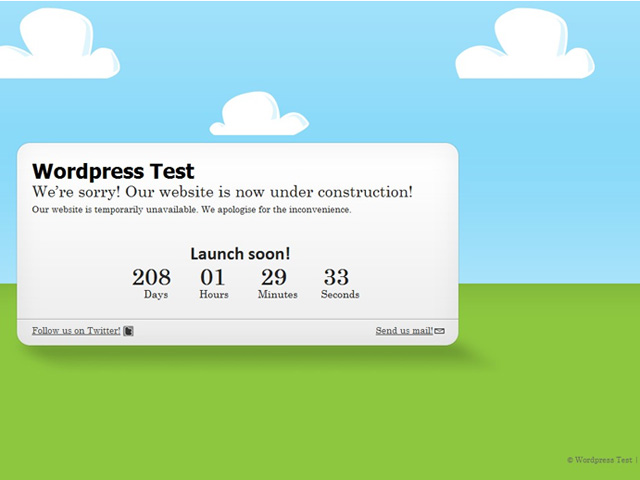Click the mail envelope icon
640x480 pixels.
click(x=440, y=331)
